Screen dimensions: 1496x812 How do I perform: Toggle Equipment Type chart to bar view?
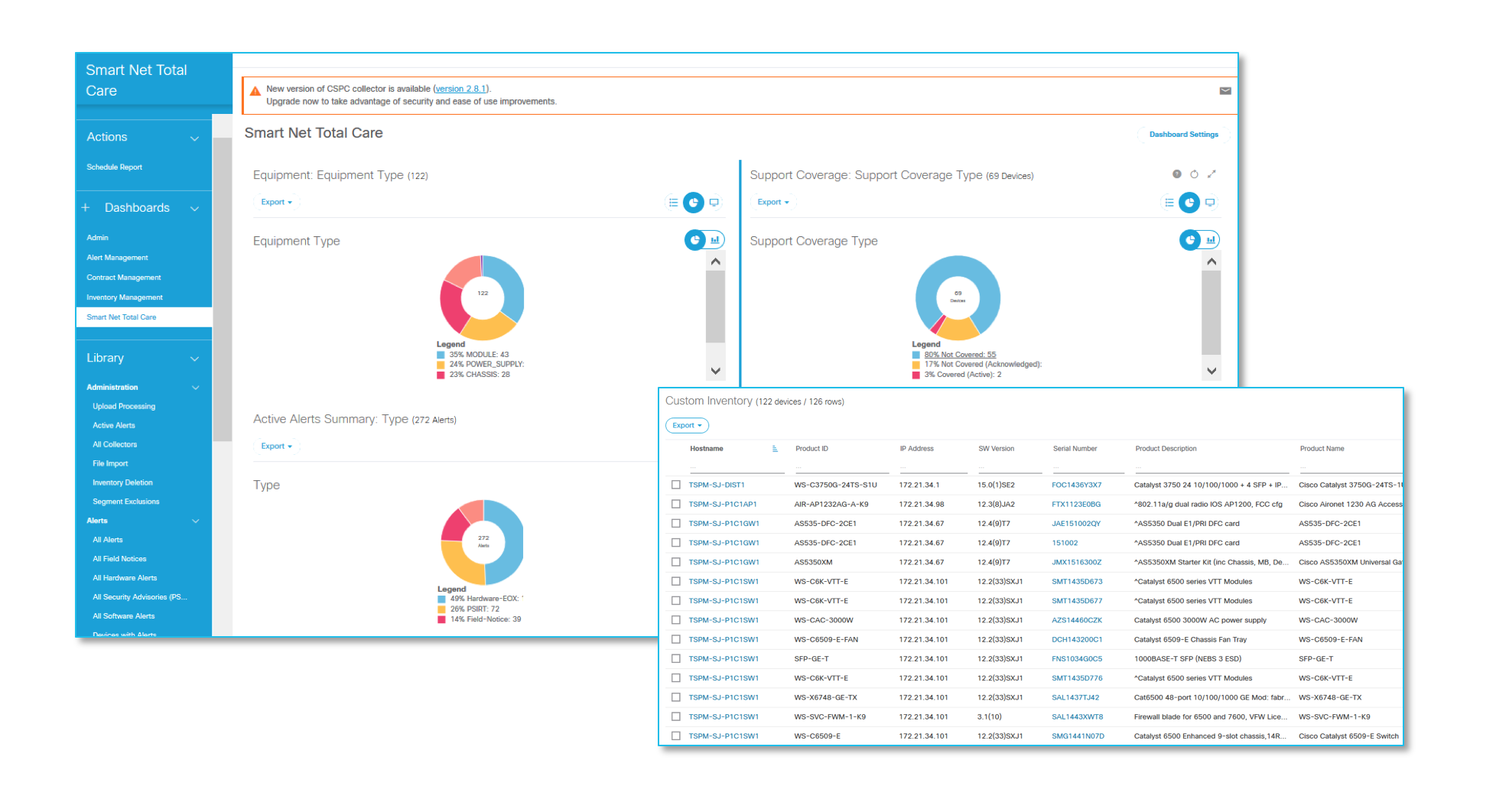(714, 240)
